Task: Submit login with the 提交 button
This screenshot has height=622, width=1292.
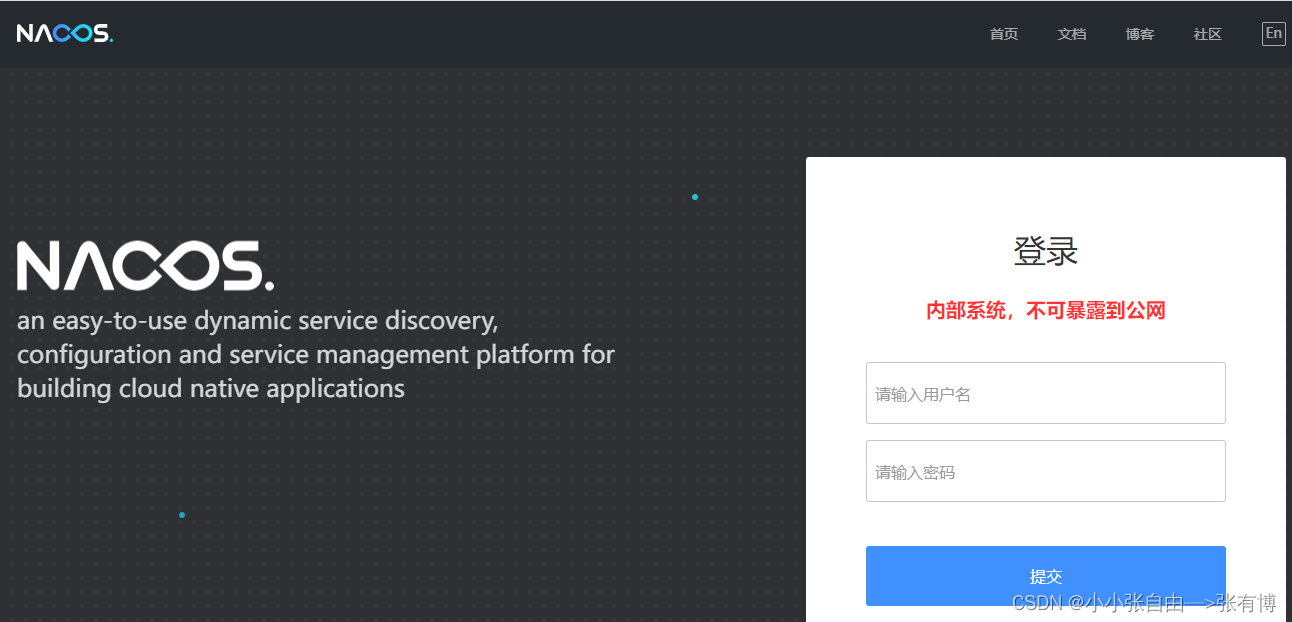Action: 1046,576
